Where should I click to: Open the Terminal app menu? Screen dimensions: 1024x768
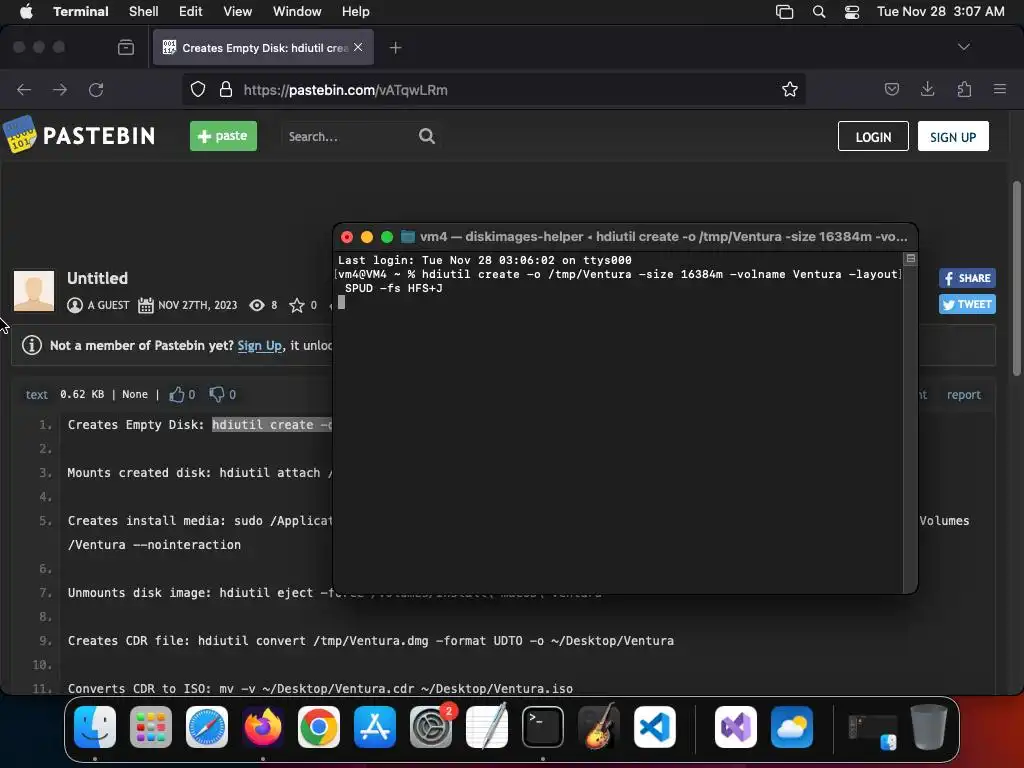81,12
